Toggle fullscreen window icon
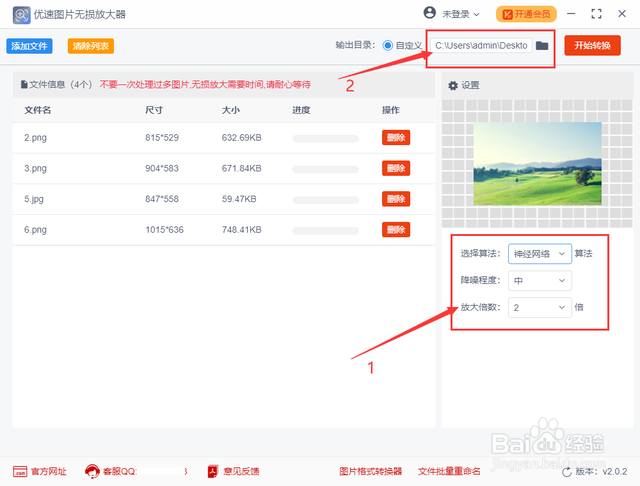 click(596, 14)
